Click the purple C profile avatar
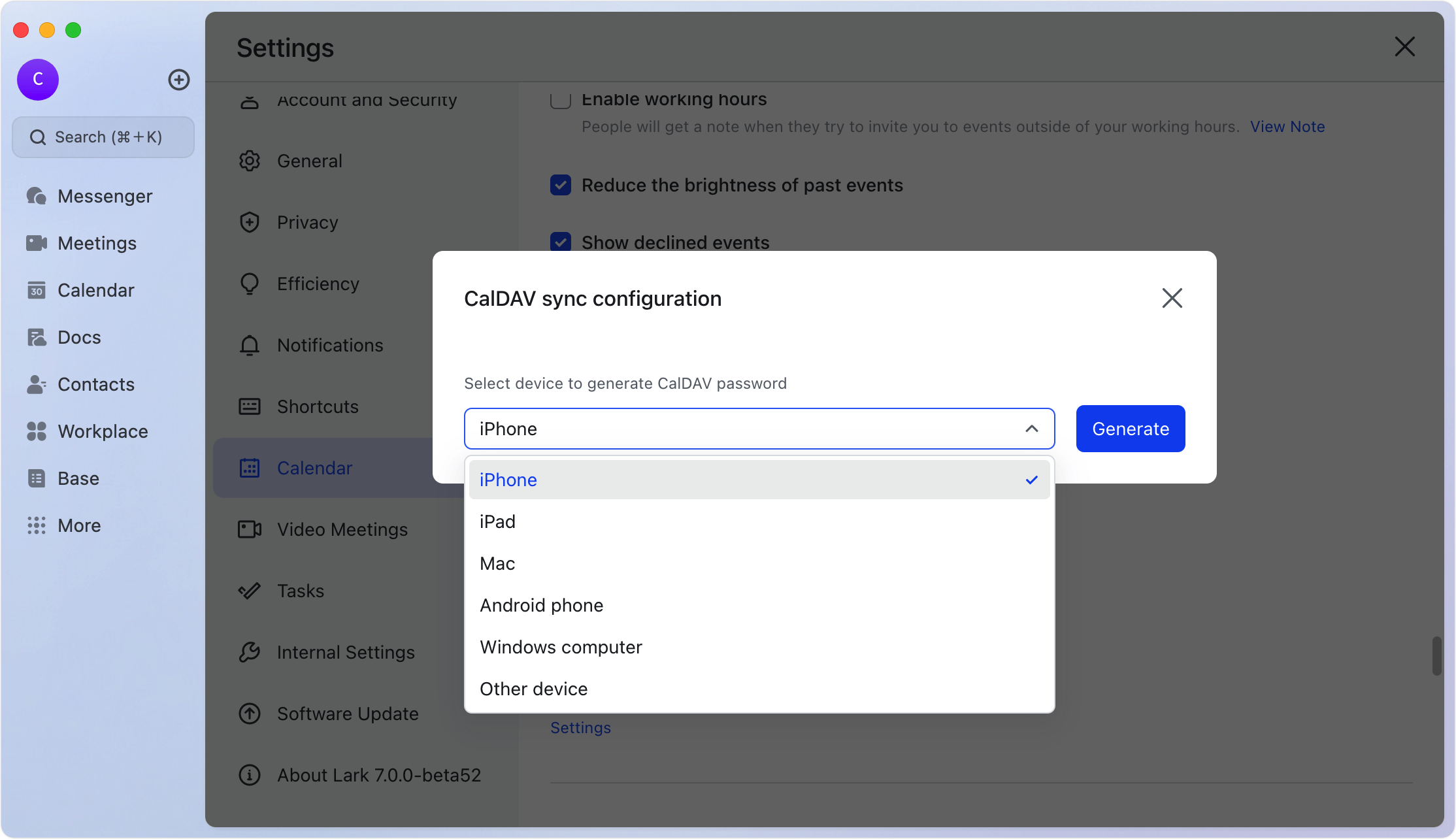Image resolution: width=1456 pixels, height=839 pixels. click(38, 80)
